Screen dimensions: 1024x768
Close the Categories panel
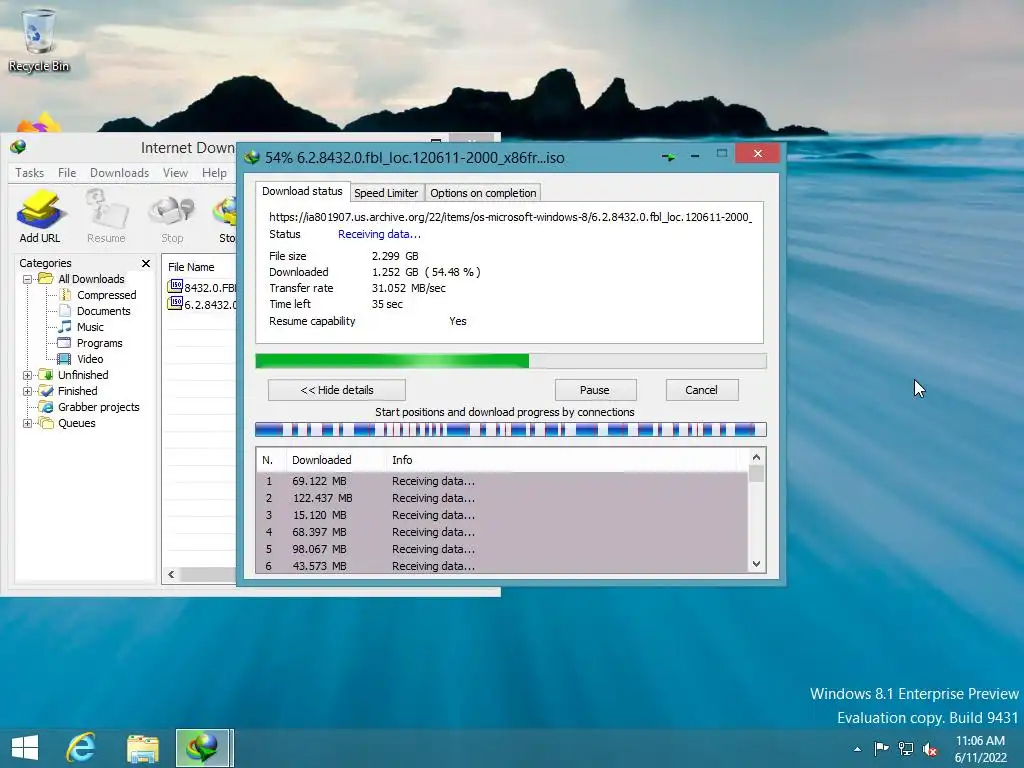pyautogui.click(x=146, y=263)
